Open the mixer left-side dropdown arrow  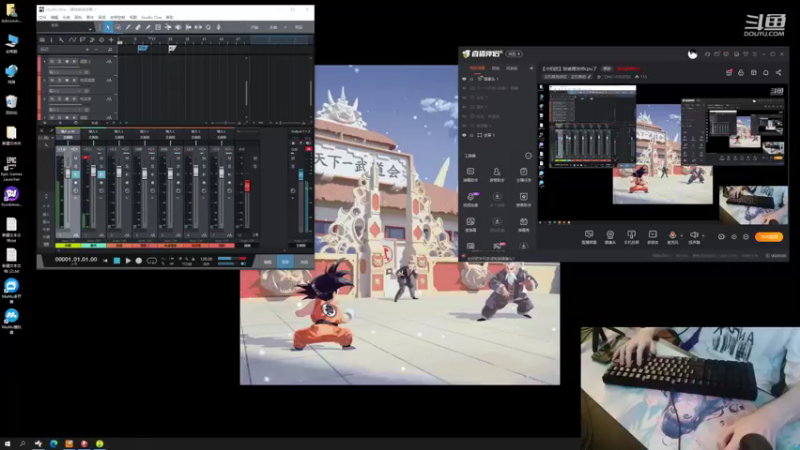[x=53, y=138]
